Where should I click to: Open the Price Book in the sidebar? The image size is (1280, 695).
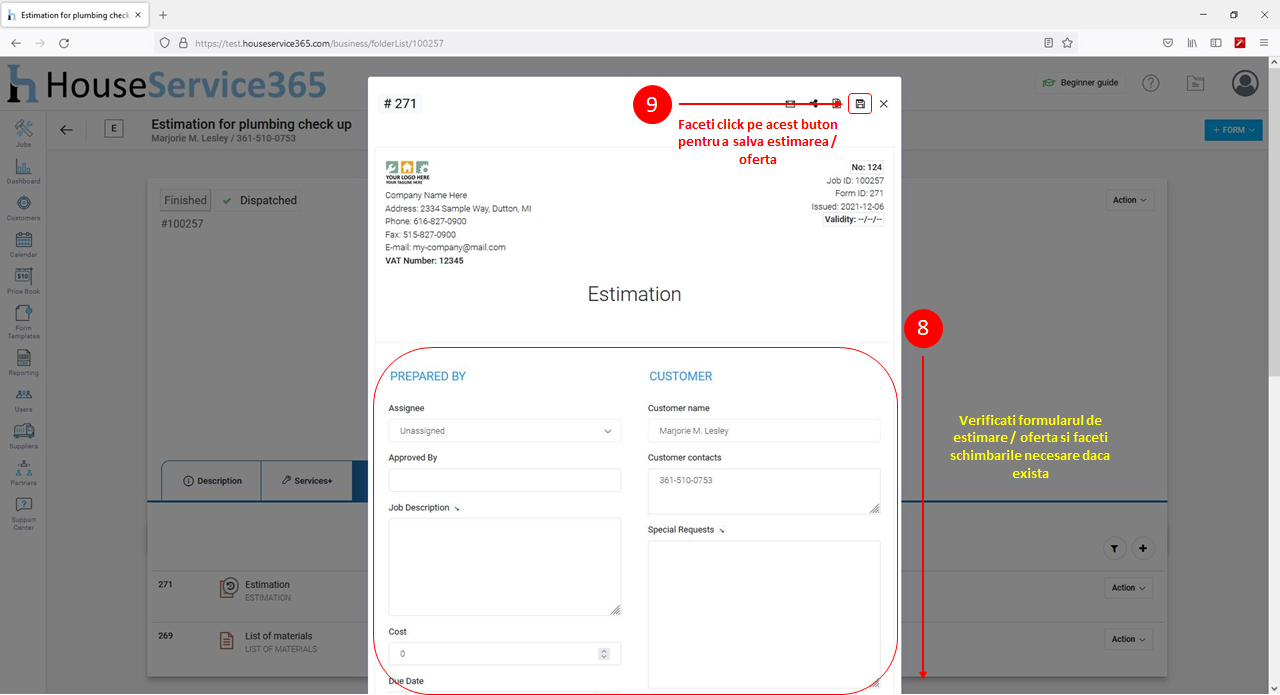click(x=23, y=281)
